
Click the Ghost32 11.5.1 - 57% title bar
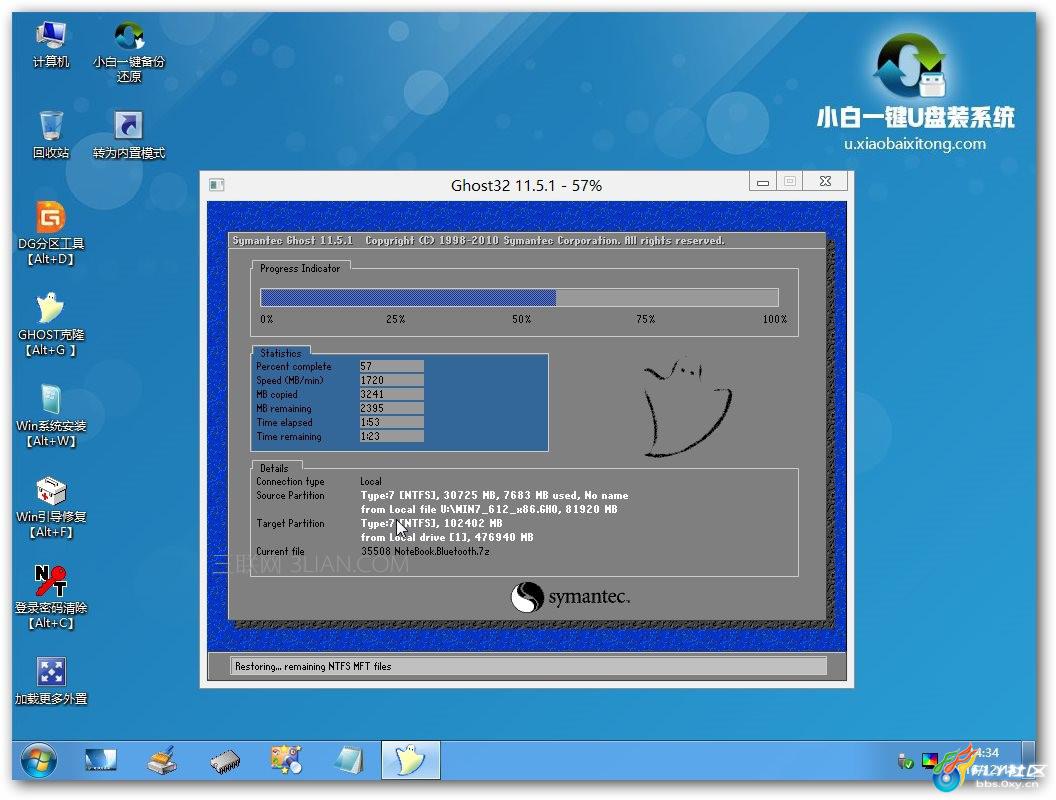pos(526,185)
